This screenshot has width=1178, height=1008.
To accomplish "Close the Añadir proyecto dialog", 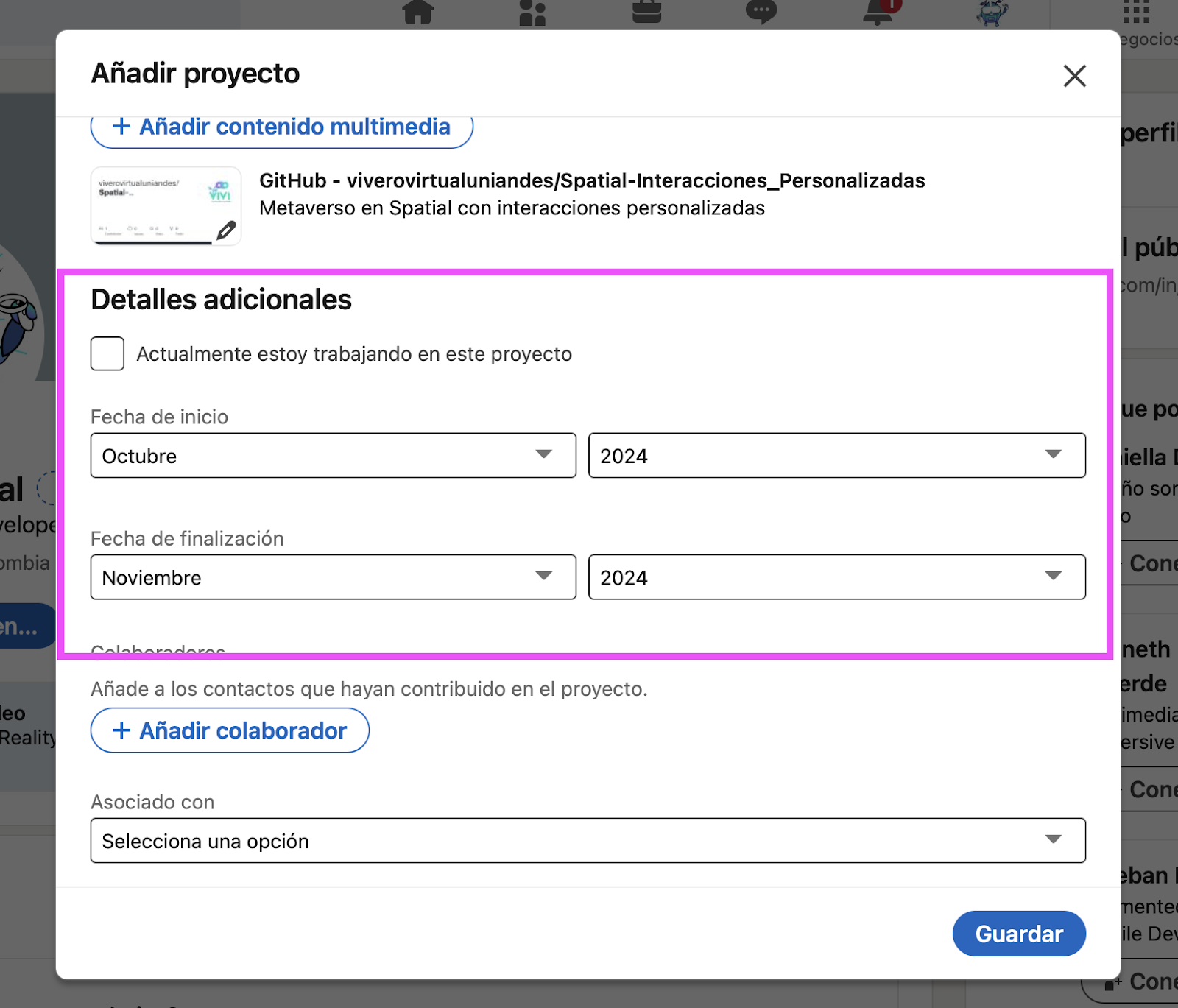I will click(1074, 75).
